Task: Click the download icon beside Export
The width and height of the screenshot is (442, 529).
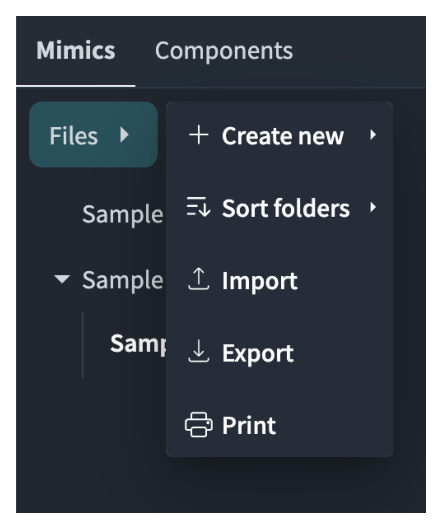Action: pyautogui.click(x=198, y=351)
